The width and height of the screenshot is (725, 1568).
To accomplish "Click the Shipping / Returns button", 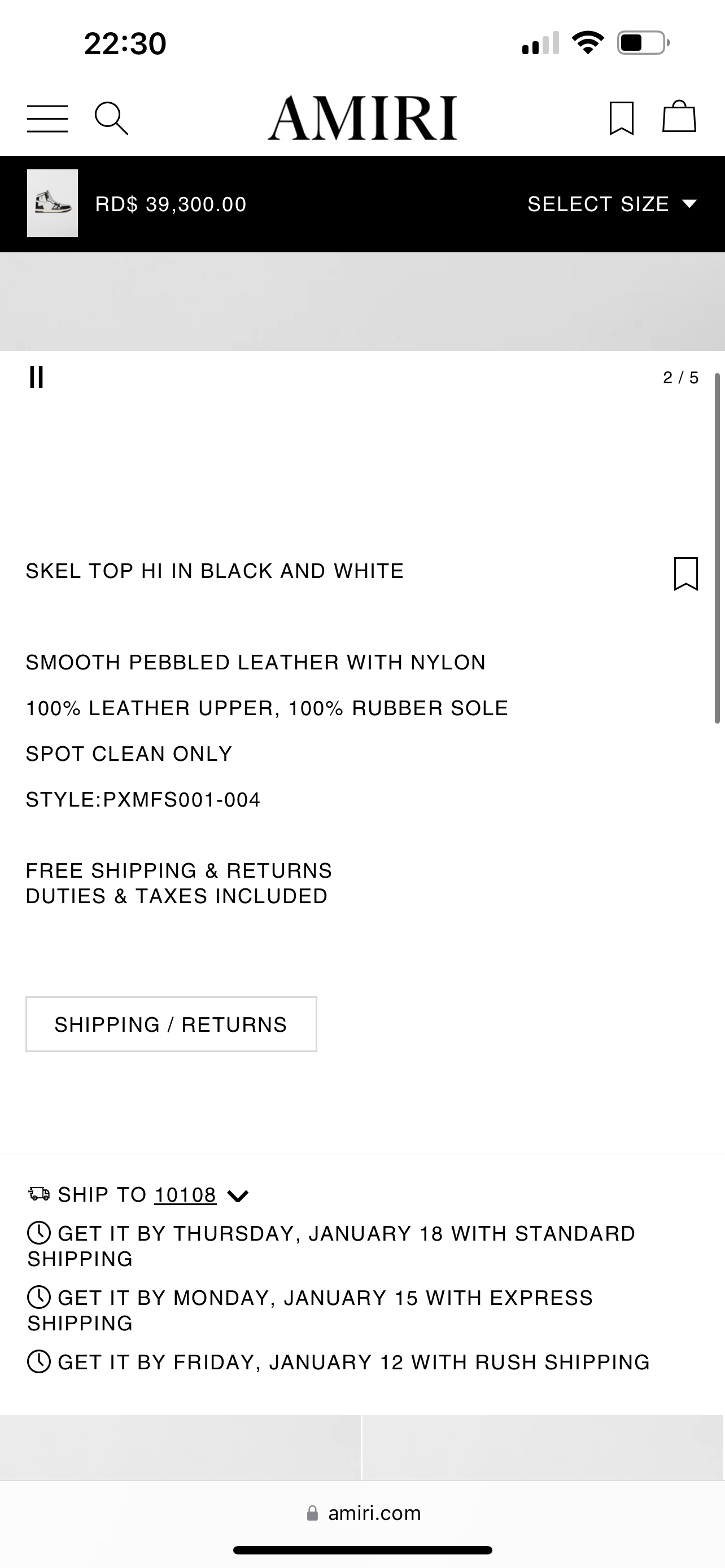I will click(x=171, y=1024).
